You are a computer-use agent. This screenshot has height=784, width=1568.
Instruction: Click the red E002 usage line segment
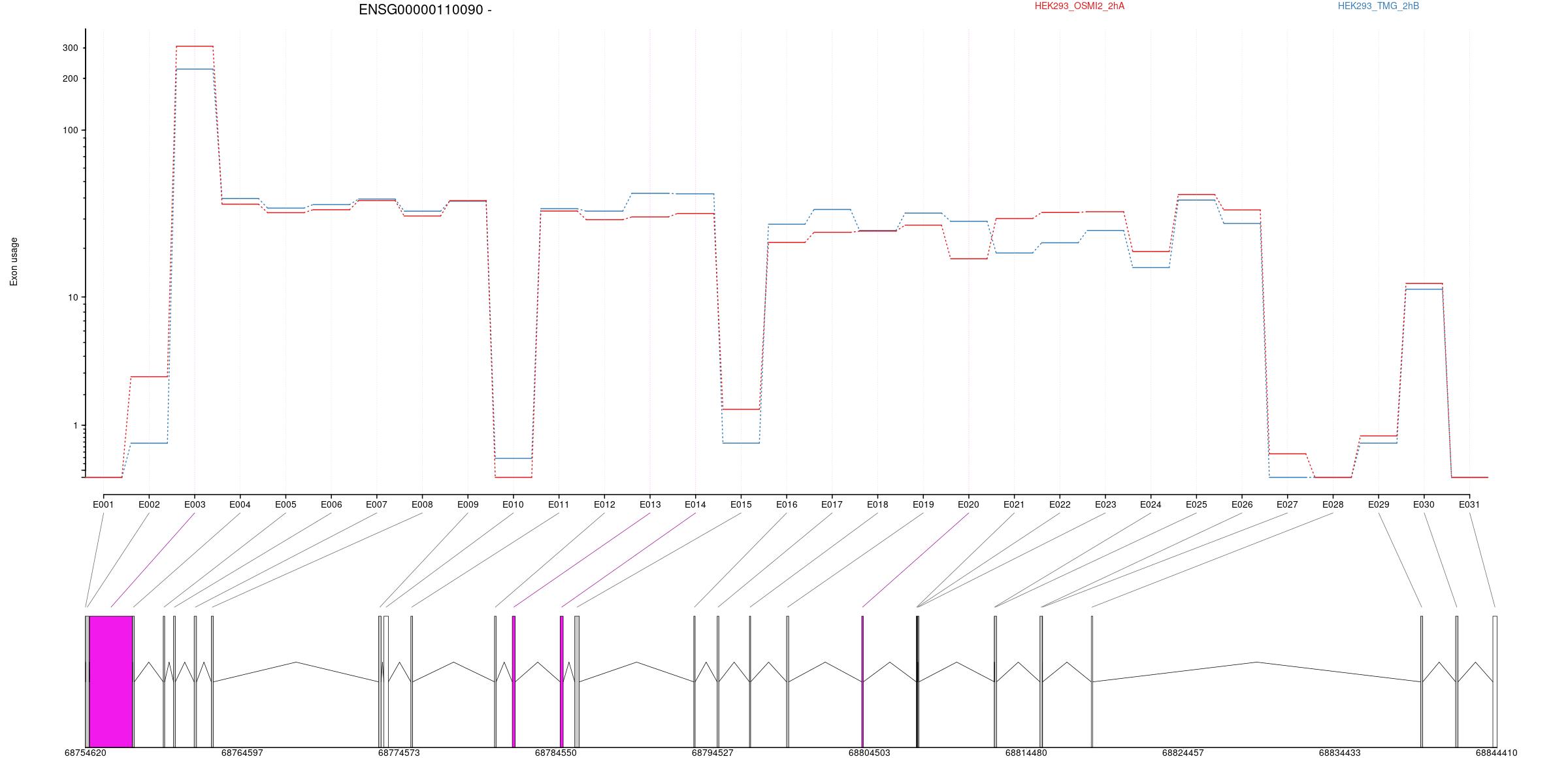coord(149,377)
